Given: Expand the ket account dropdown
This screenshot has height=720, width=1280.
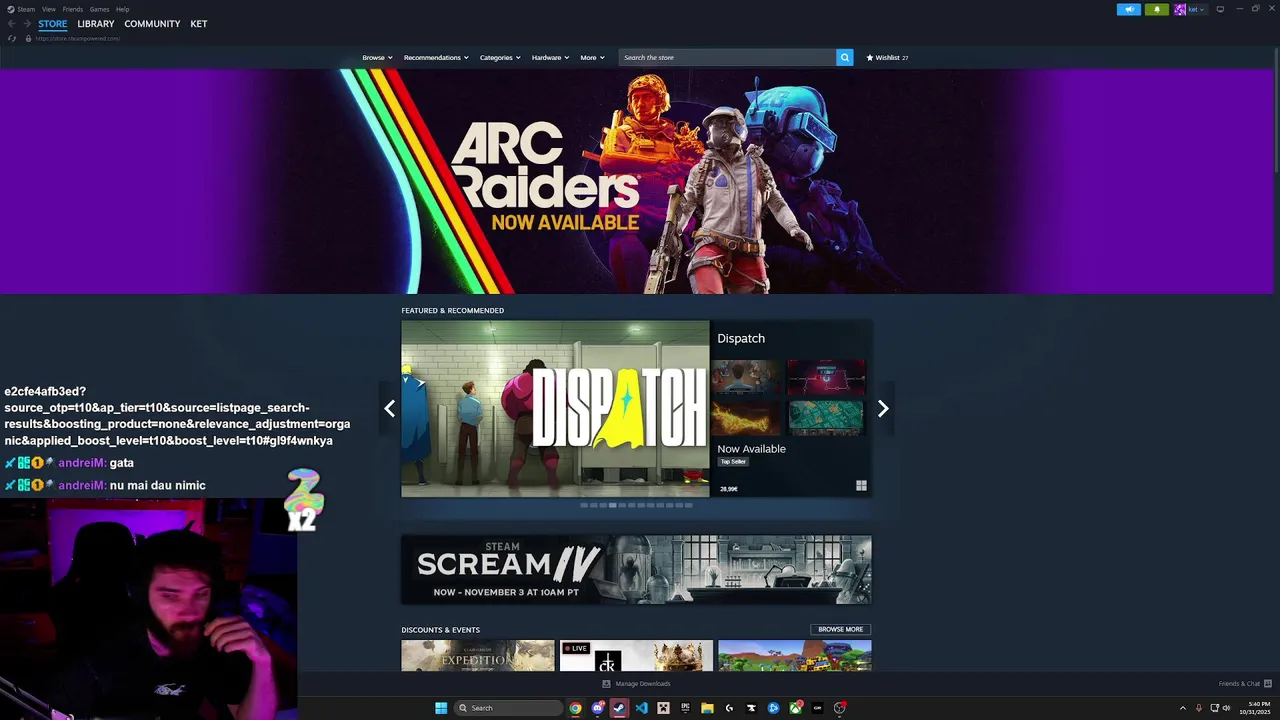Looking at the screenshot, I should click(x=1197, y=9).
